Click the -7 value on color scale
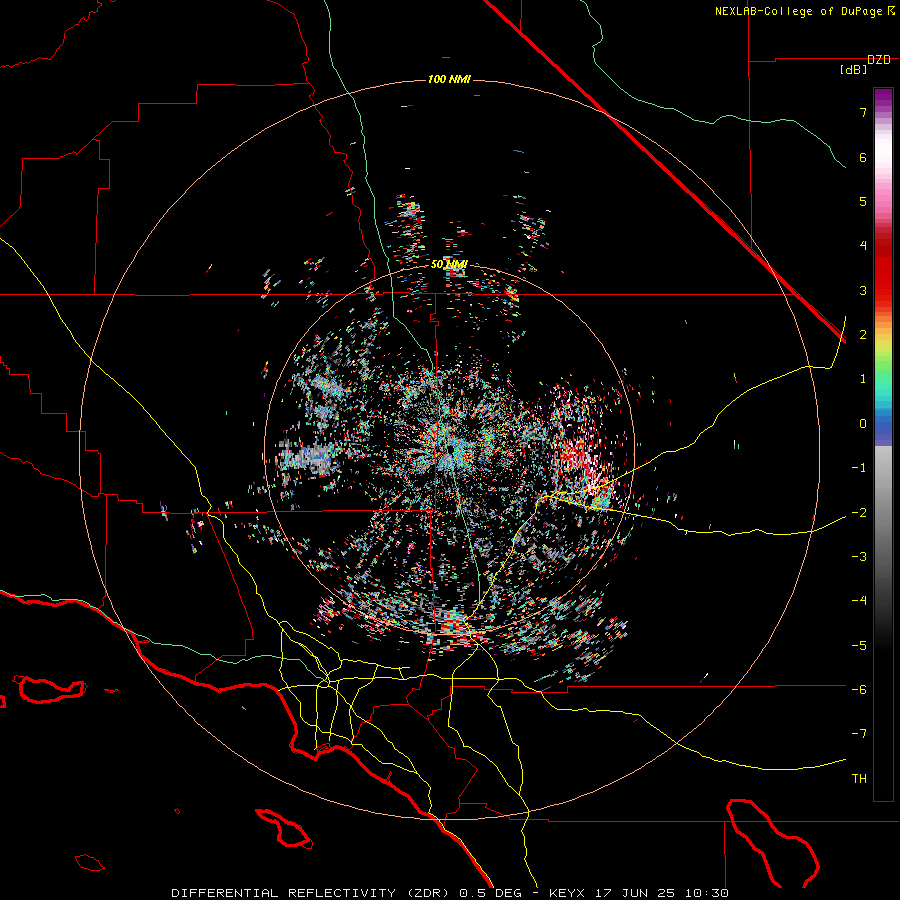 pos(859,734)
